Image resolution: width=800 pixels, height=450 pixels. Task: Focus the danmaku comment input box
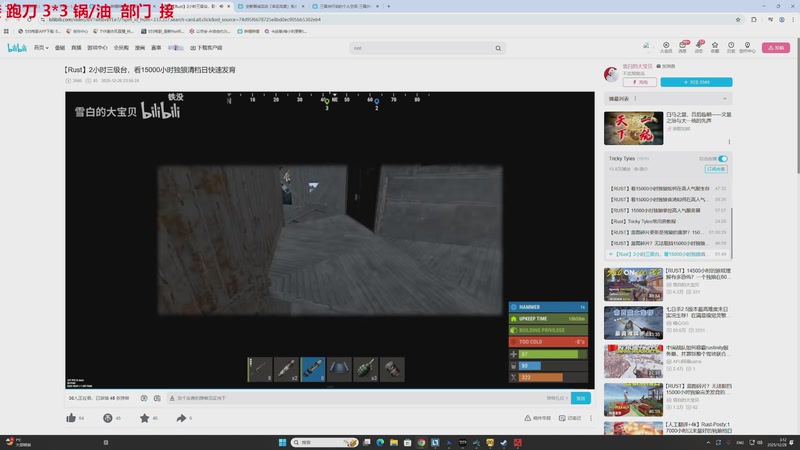[357, 398]
